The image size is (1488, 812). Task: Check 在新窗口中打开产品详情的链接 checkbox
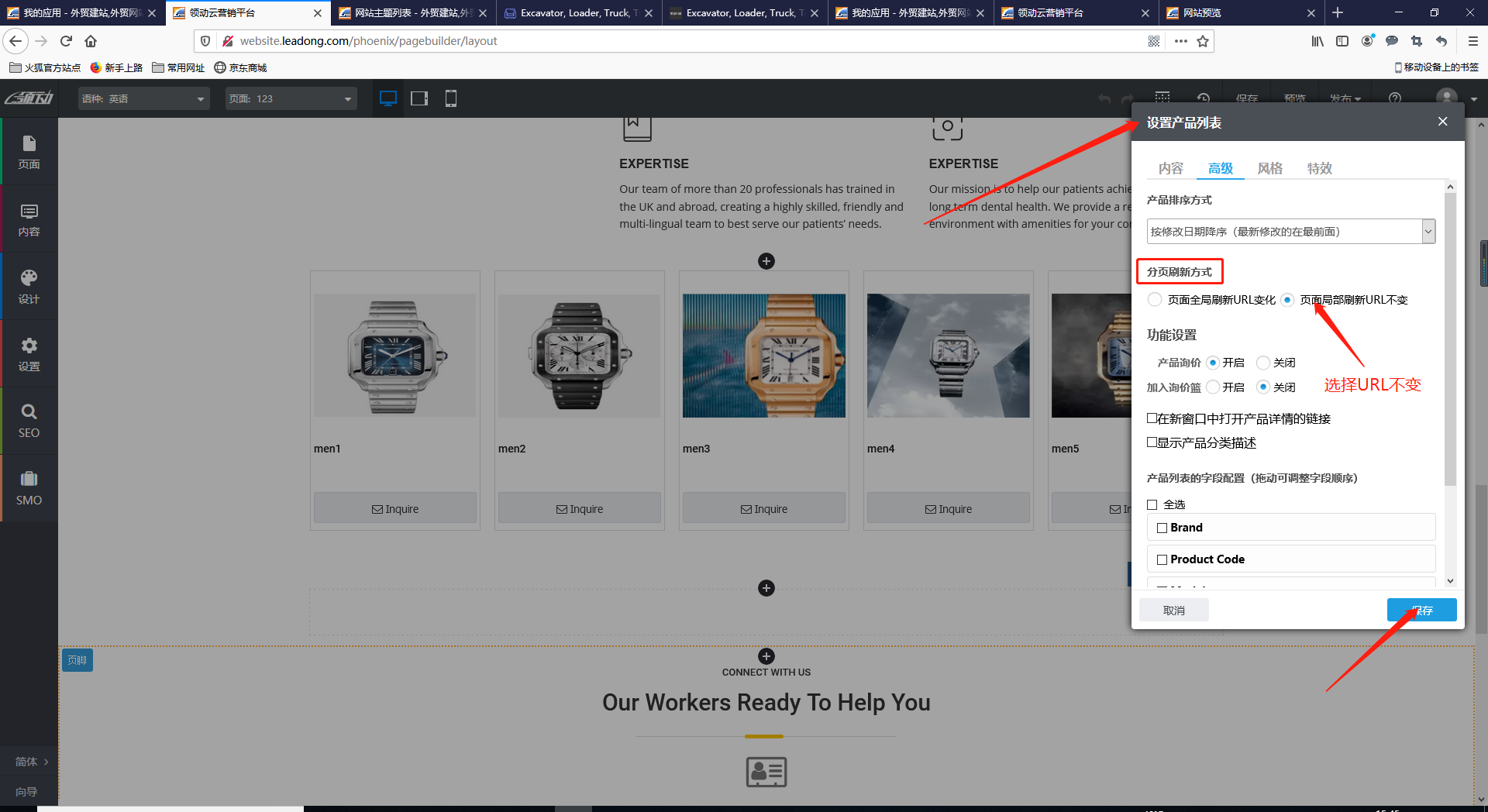point(1152,418)
